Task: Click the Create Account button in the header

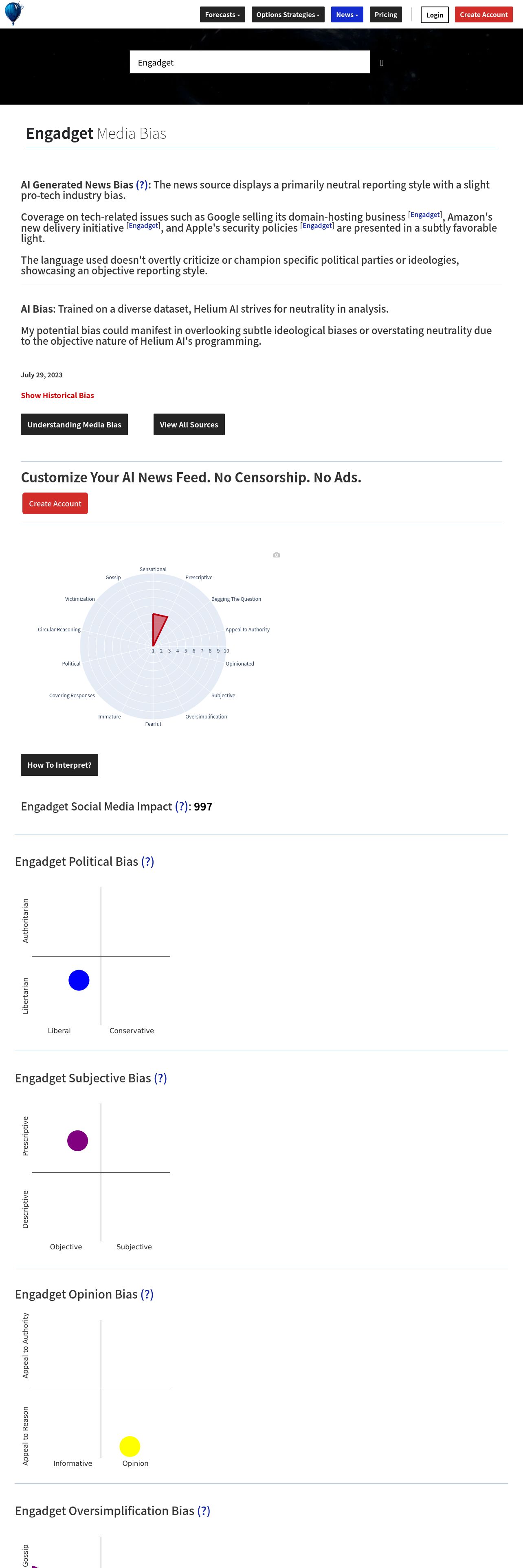Action: click(x=483, y=15)
